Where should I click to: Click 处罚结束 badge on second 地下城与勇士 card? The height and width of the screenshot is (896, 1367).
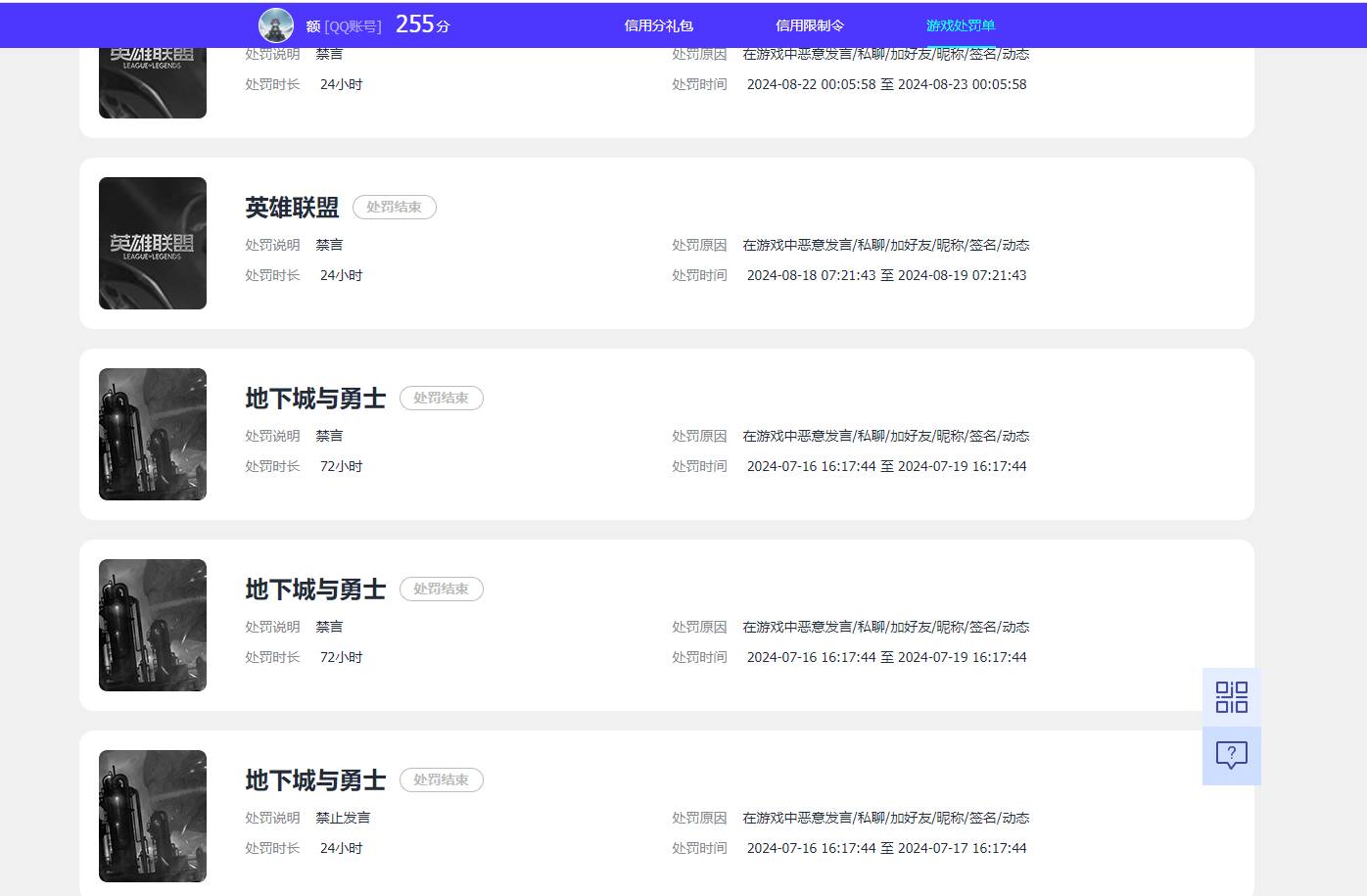[442, 589]
